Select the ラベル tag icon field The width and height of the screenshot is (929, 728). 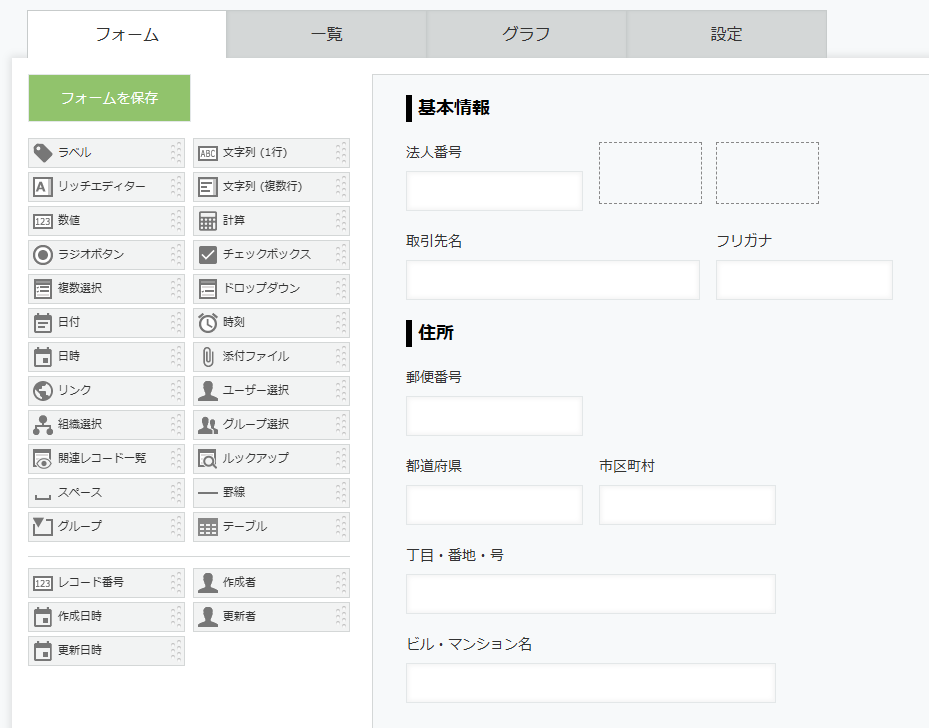(x=43, y=153)
